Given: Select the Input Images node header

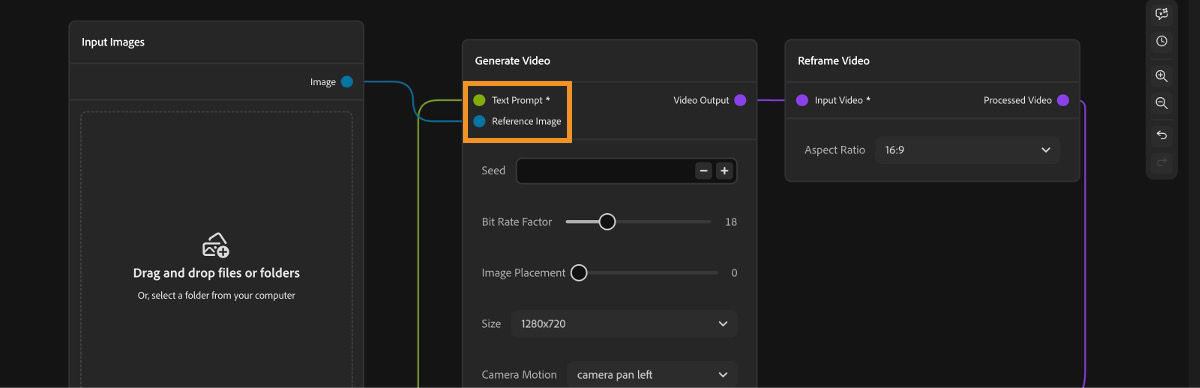Looking at the screenshot, I should pyautogui.click(x=216, y=42).
